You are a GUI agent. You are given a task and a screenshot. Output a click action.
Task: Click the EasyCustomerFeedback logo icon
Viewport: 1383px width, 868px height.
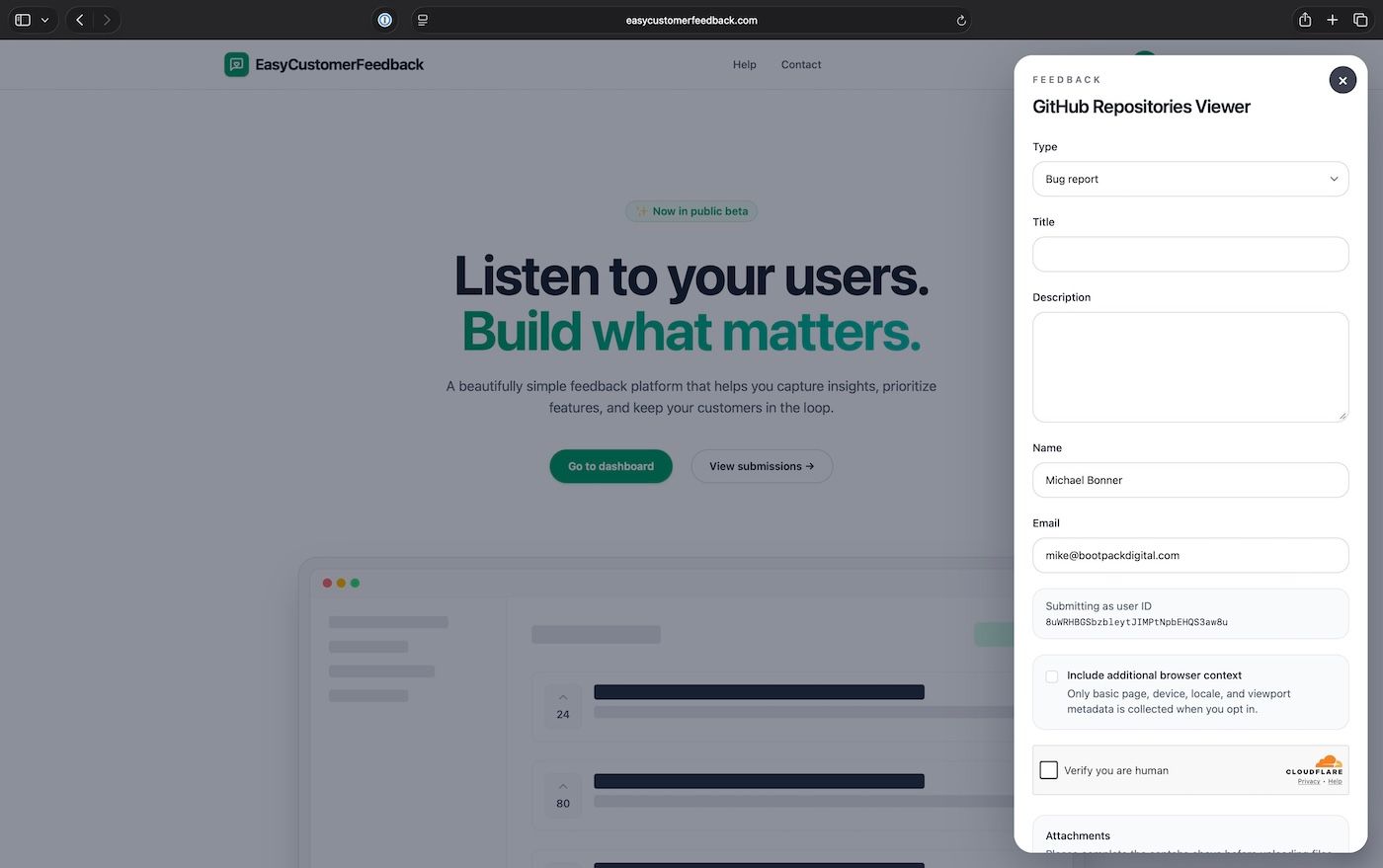pyautogui.click(x=235, y=64)
